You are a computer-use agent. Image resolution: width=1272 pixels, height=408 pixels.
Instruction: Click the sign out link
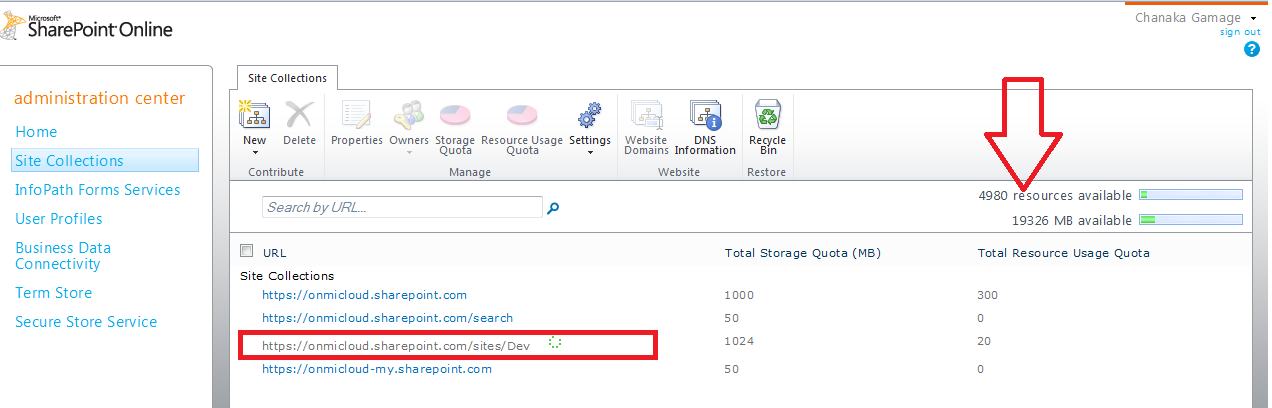[1240, 32]
